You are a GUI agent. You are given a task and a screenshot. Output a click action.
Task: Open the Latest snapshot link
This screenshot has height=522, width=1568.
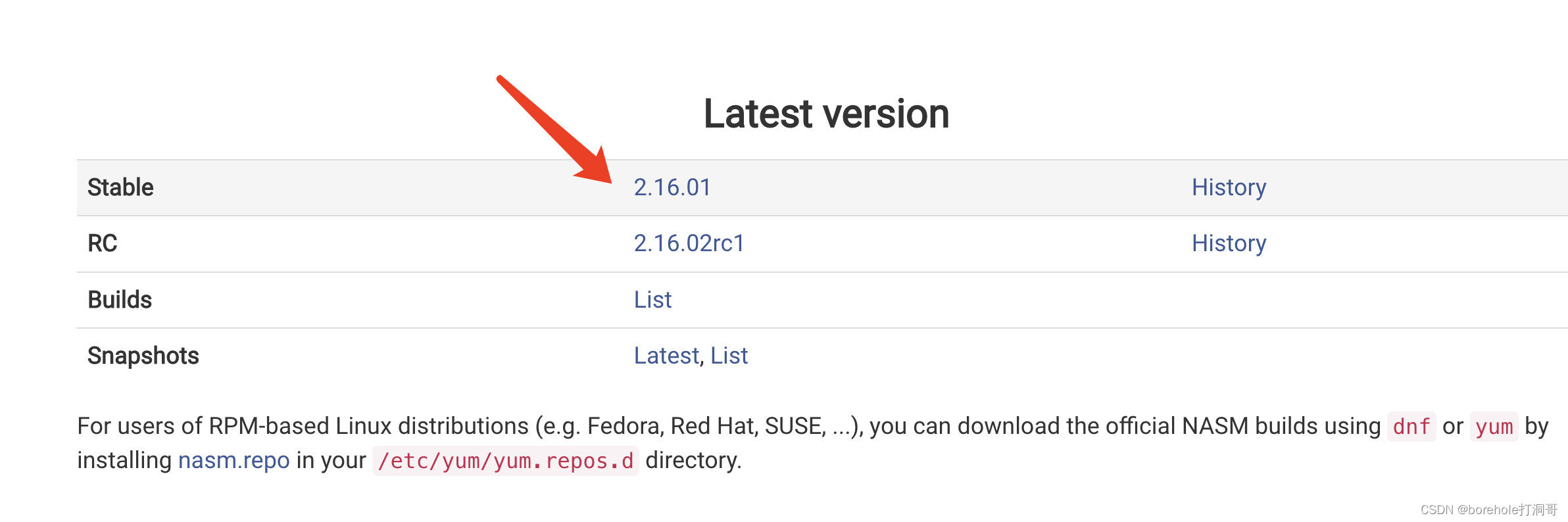[666, 356]
